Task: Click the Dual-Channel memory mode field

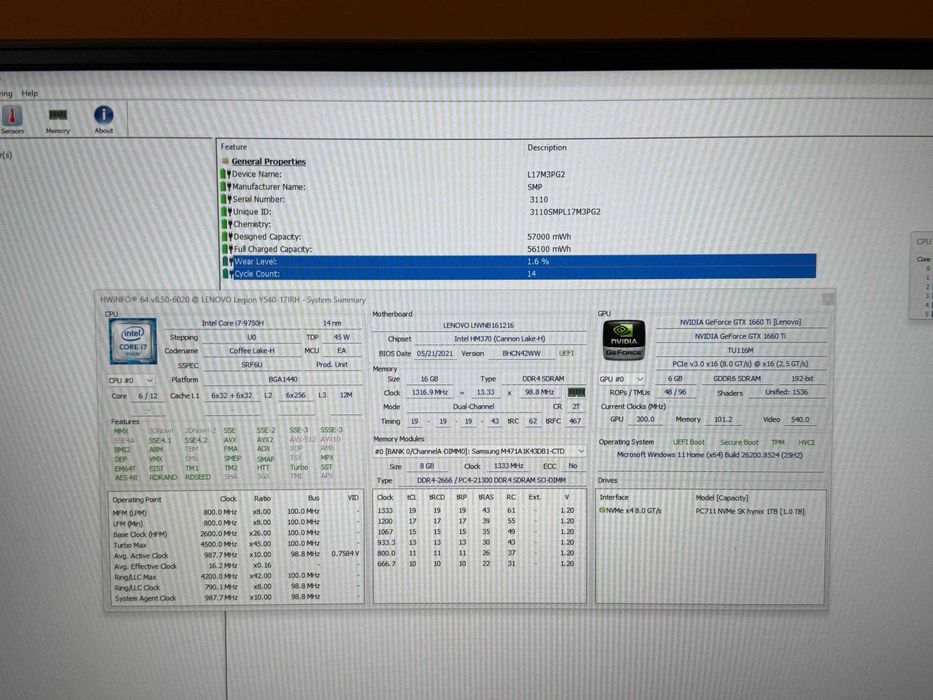Action: click(x=474, y=407)
